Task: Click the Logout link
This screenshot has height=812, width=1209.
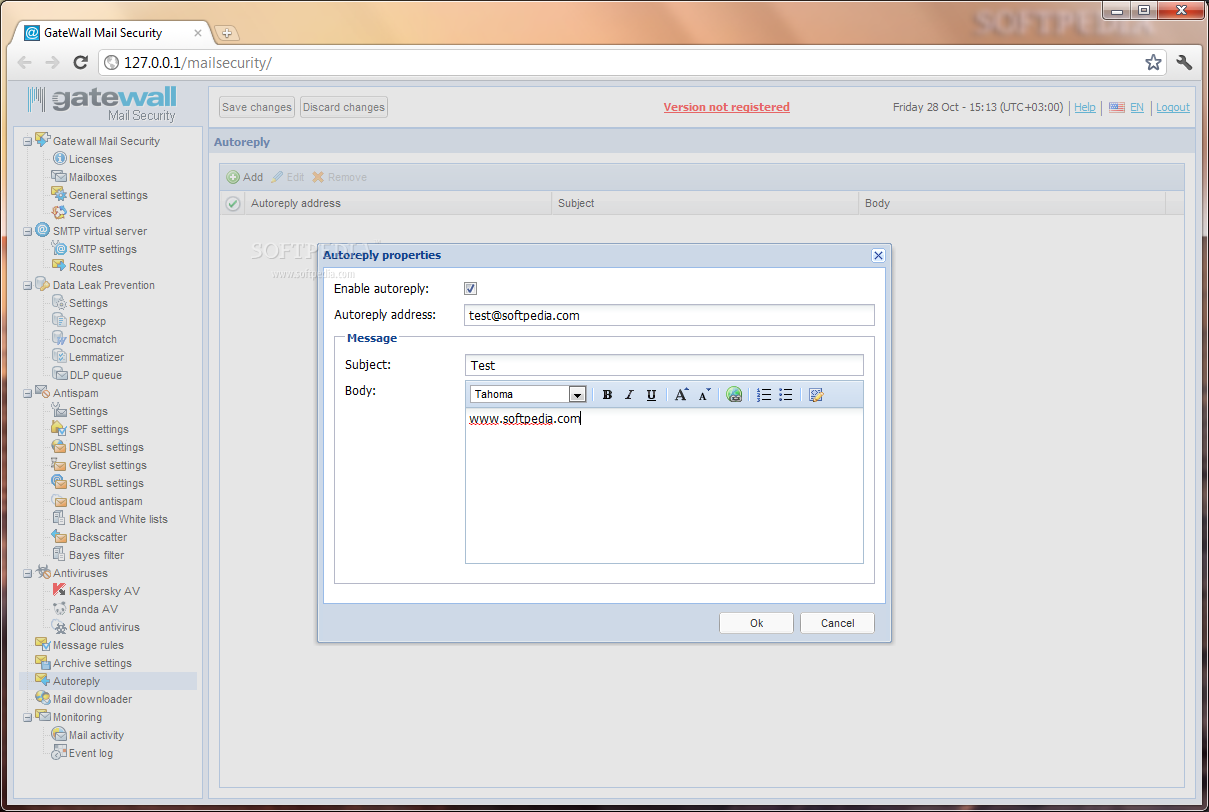Action: 1173,107
